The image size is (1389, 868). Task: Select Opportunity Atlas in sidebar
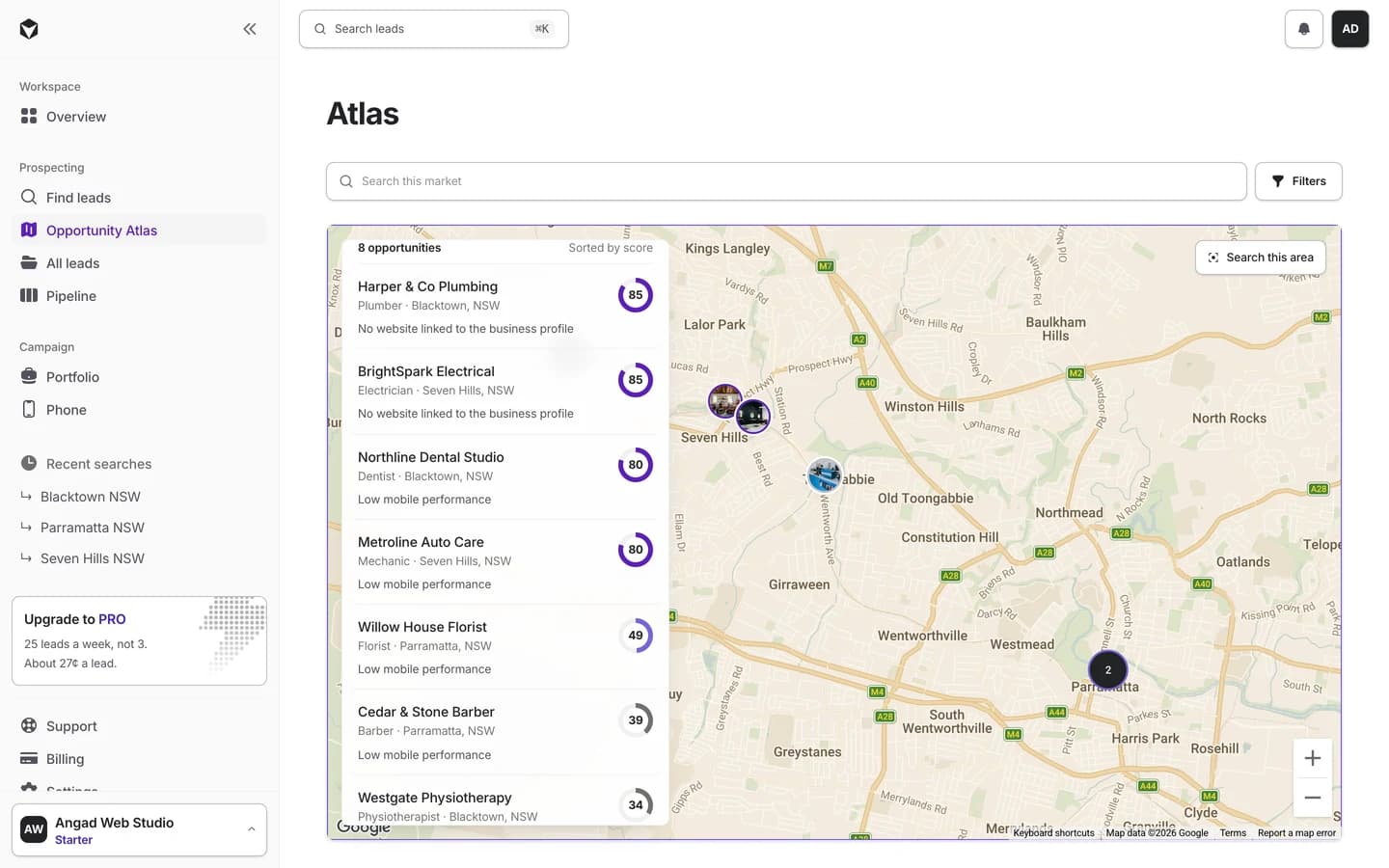pos(139,230)
